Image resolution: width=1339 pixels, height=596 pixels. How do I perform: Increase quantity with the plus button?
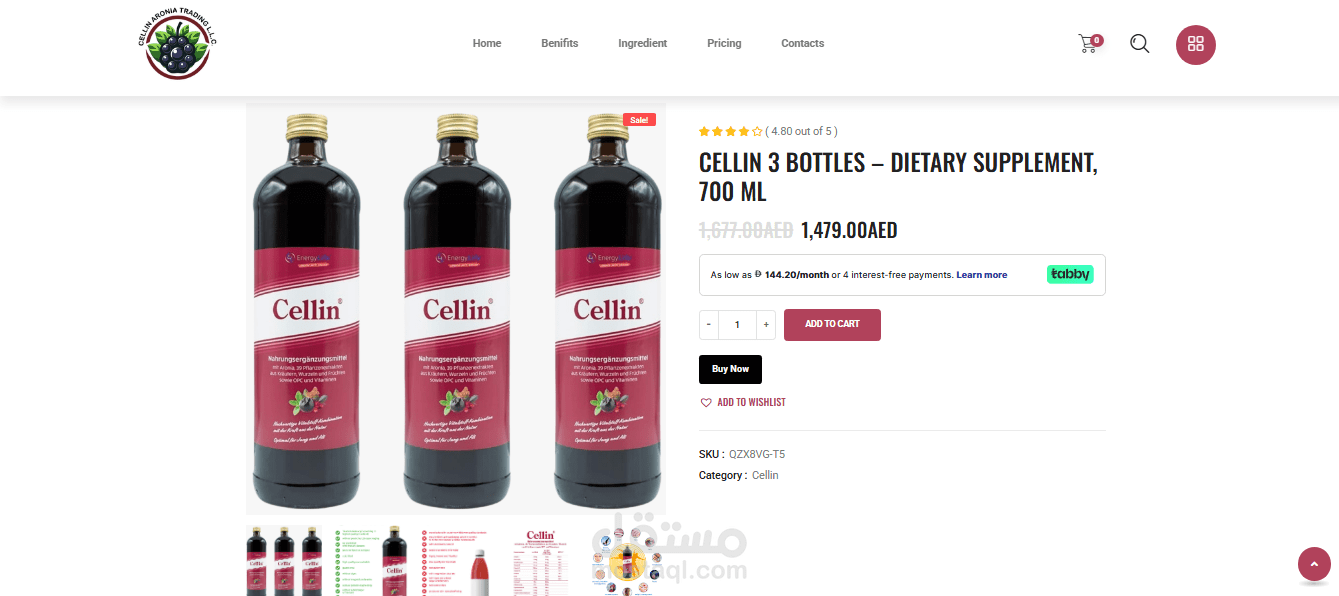tap(766, 324)
